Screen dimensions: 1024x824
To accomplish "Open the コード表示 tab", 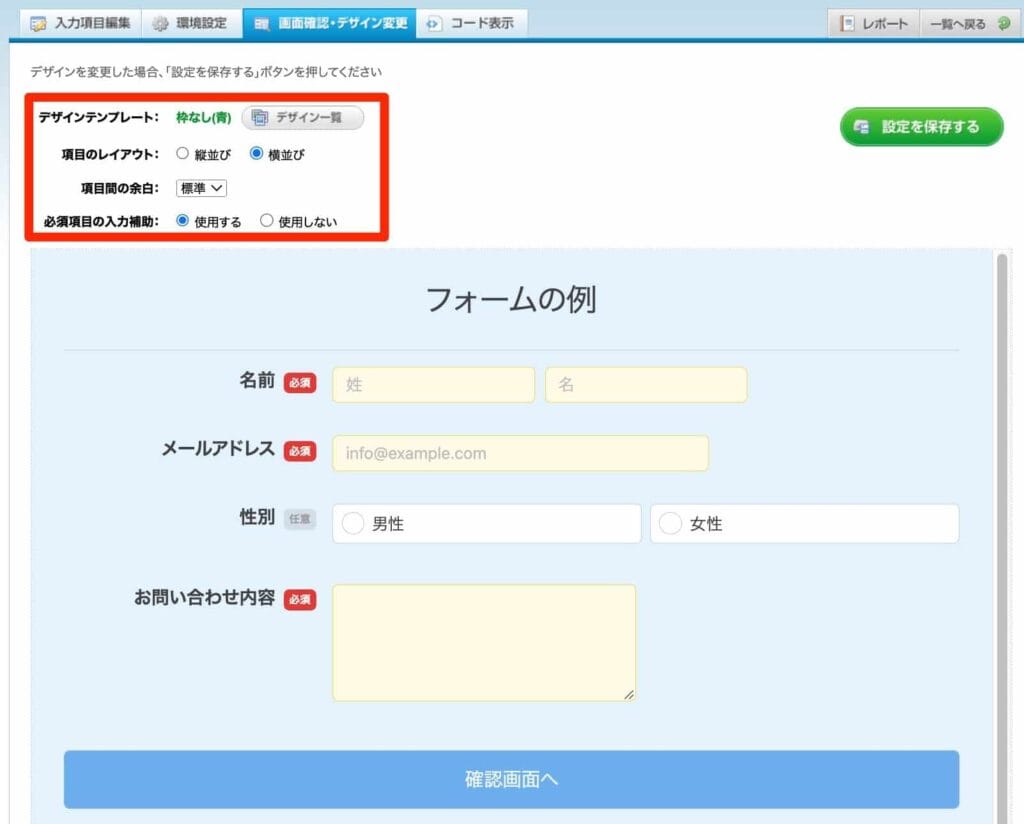I will (468, 21).
